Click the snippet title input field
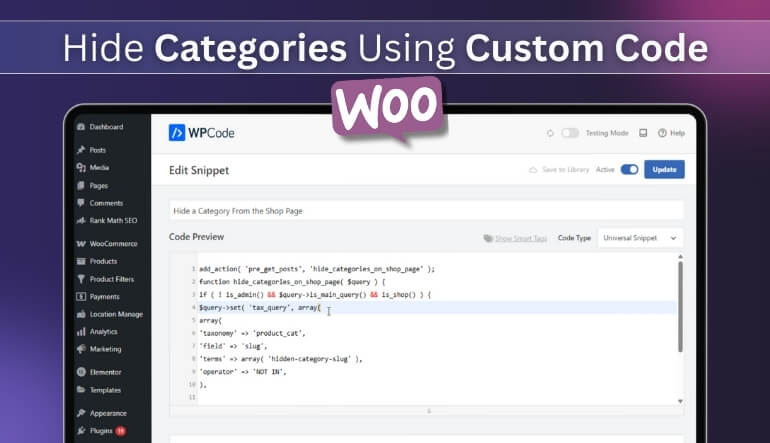770x443 pixels. click(x=426, y=211)
